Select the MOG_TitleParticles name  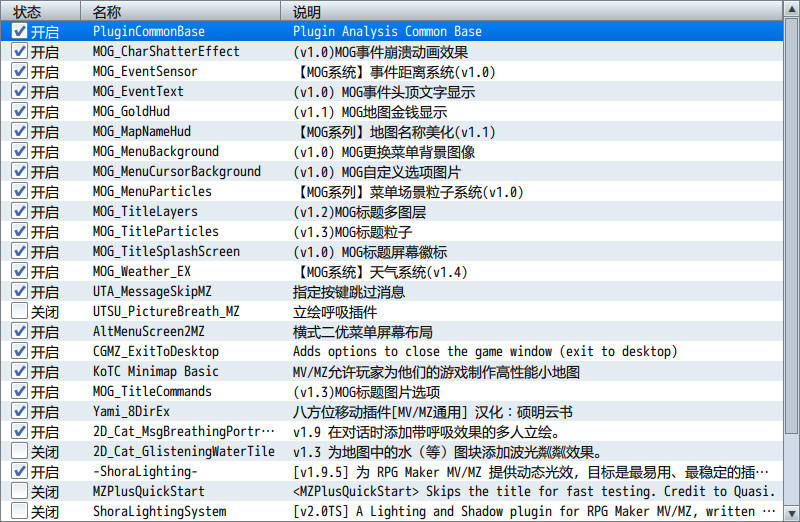pyautogui.click(x=156, y=232)
